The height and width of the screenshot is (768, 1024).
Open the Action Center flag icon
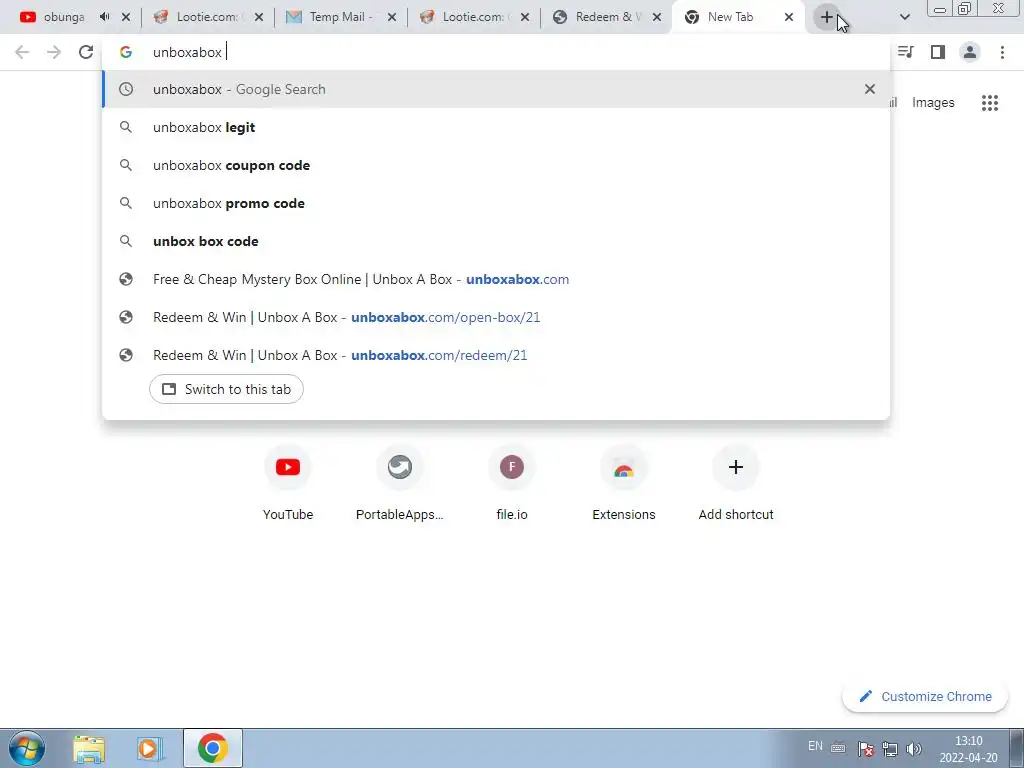[865, 749]
